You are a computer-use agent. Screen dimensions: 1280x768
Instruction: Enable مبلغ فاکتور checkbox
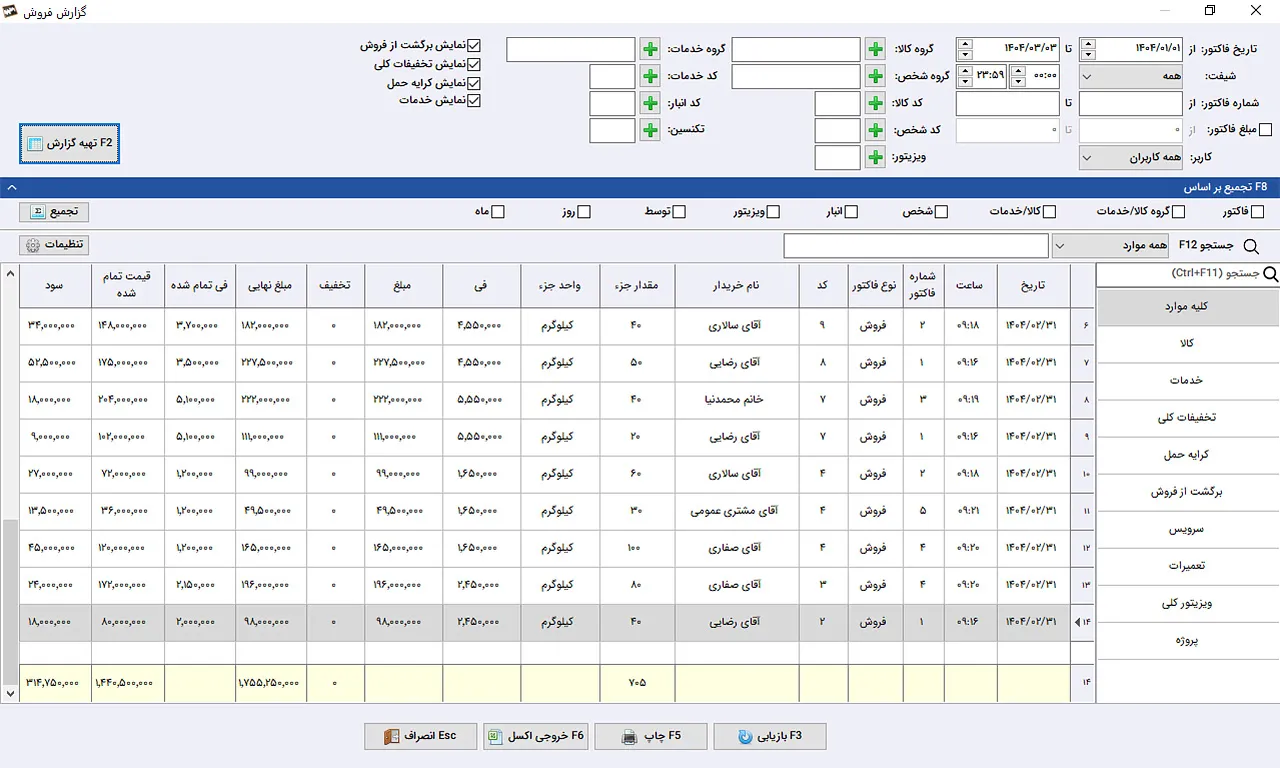coord(1266,130)
